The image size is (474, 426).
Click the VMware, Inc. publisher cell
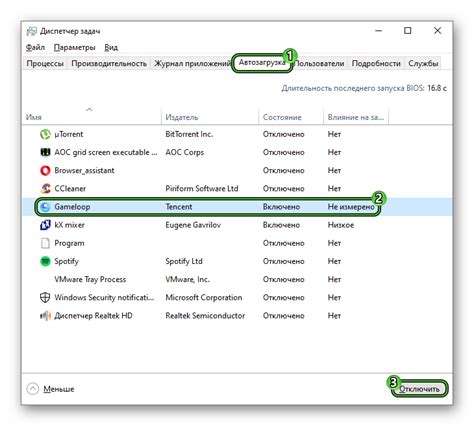point(188,279)
